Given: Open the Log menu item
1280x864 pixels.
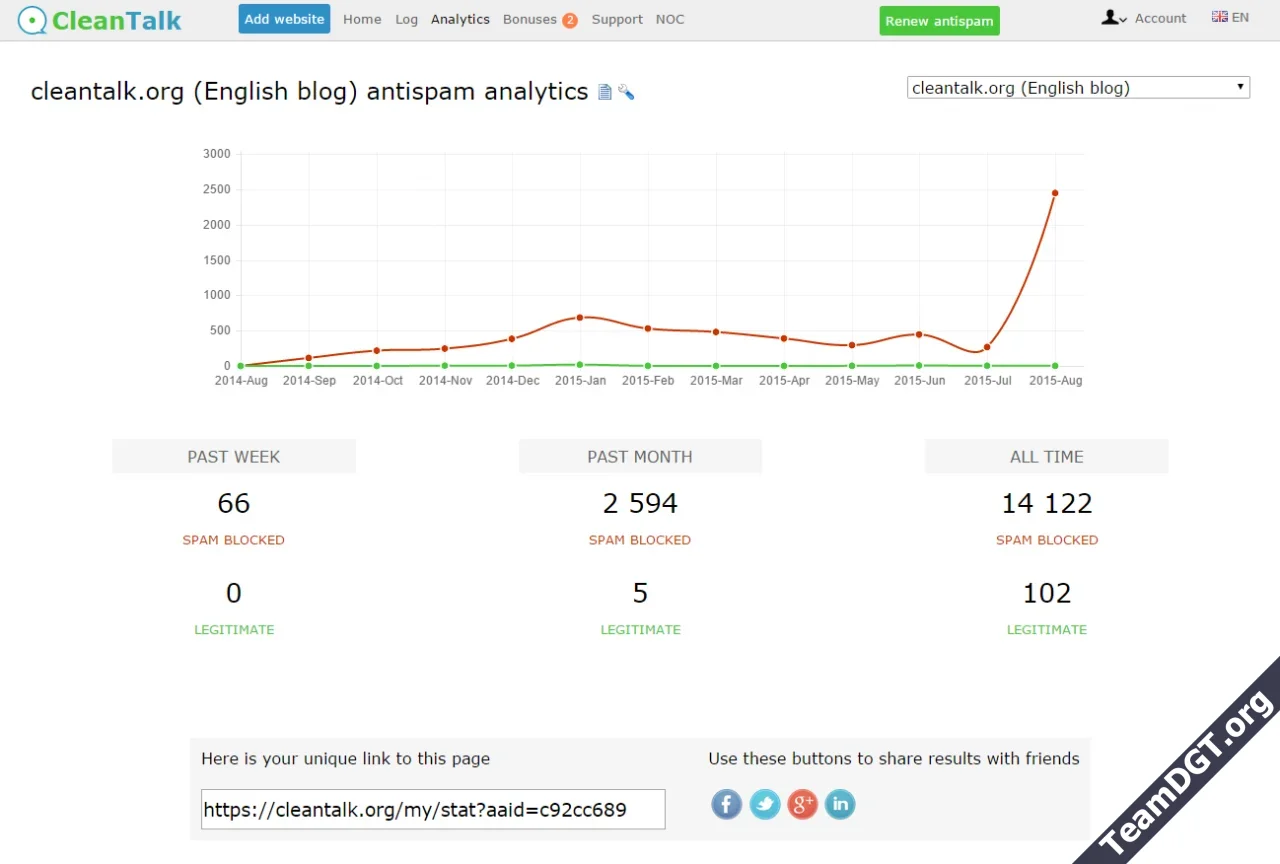Looking at the screenshot, I should (x=406, y=19).
